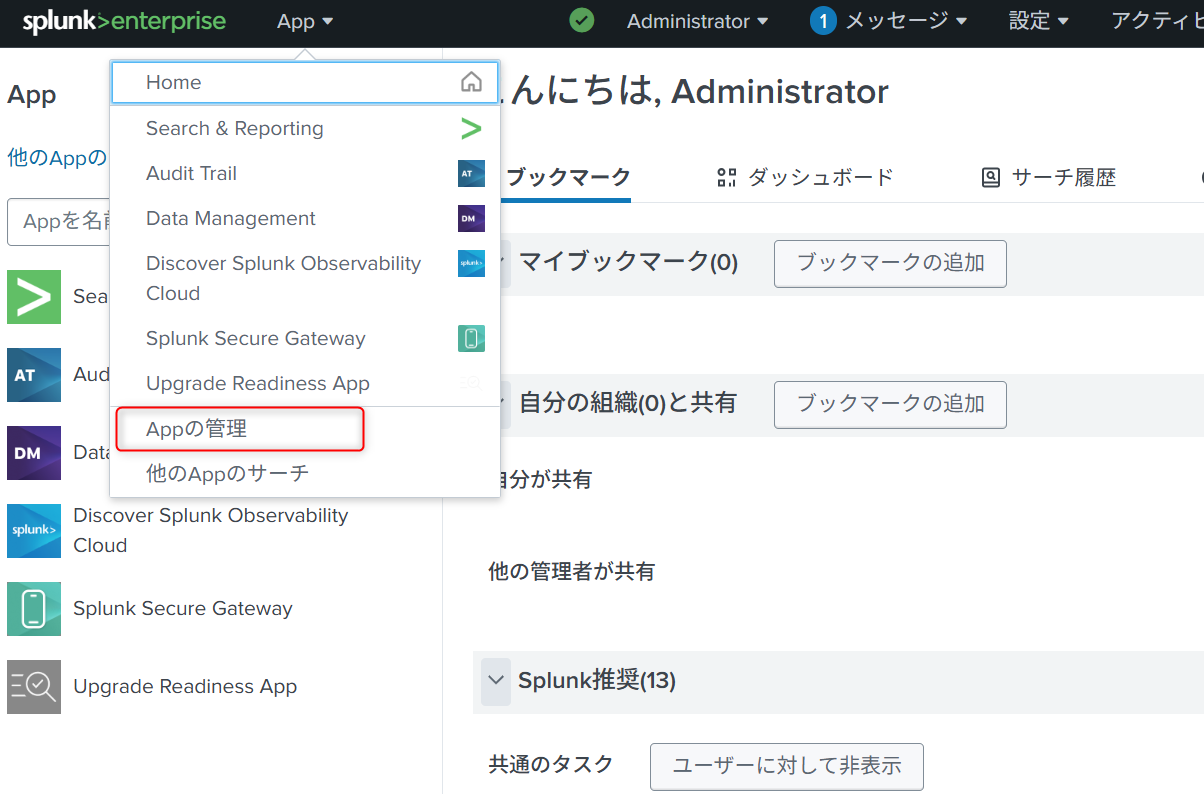Click the App name search field

(x=60, y=221)
